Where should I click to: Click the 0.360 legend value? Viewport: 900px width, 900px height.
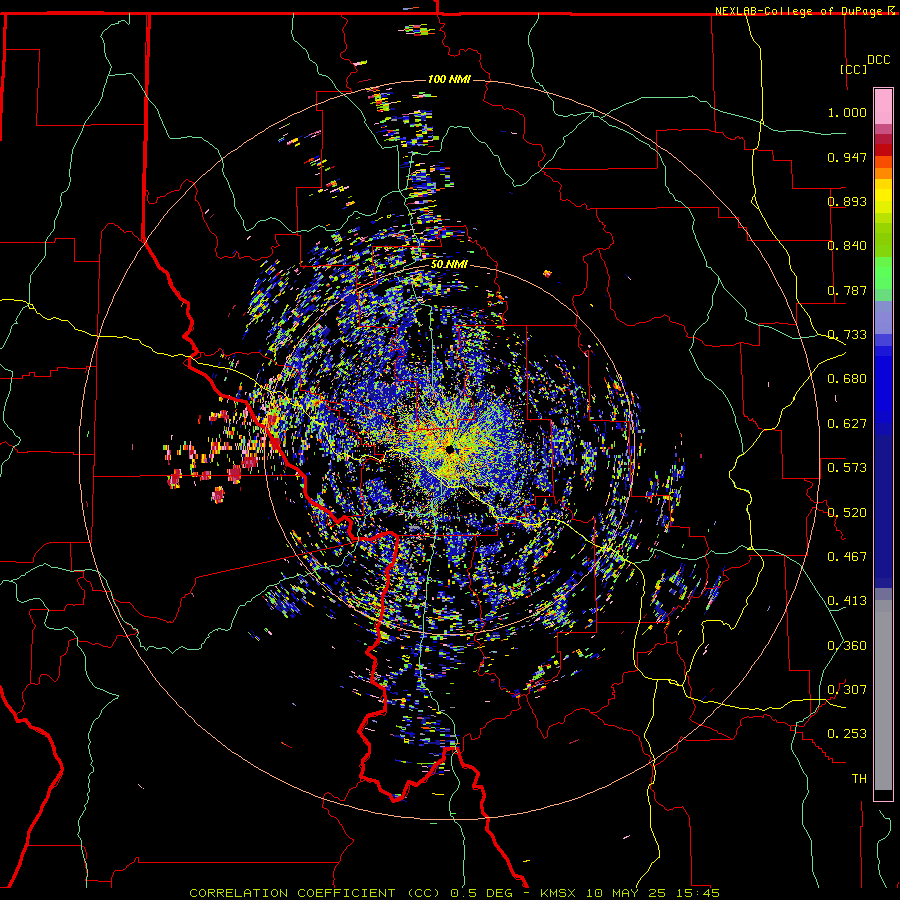pos(847,646)
